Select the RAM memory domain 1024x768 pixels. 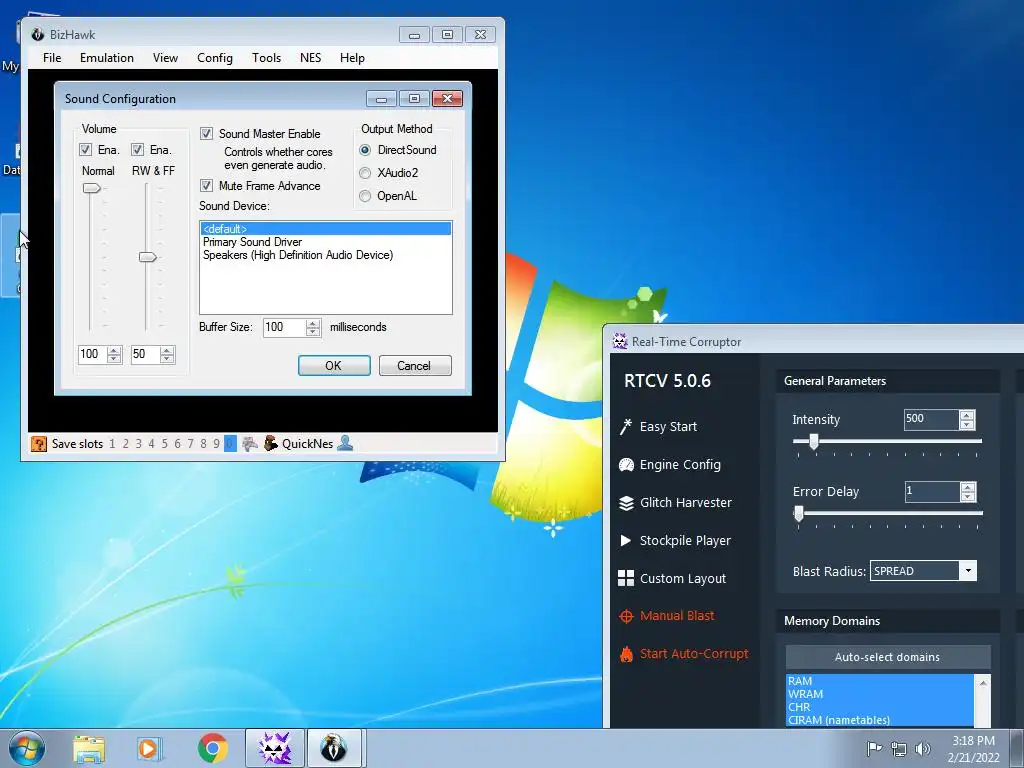[x=880, y=681]
